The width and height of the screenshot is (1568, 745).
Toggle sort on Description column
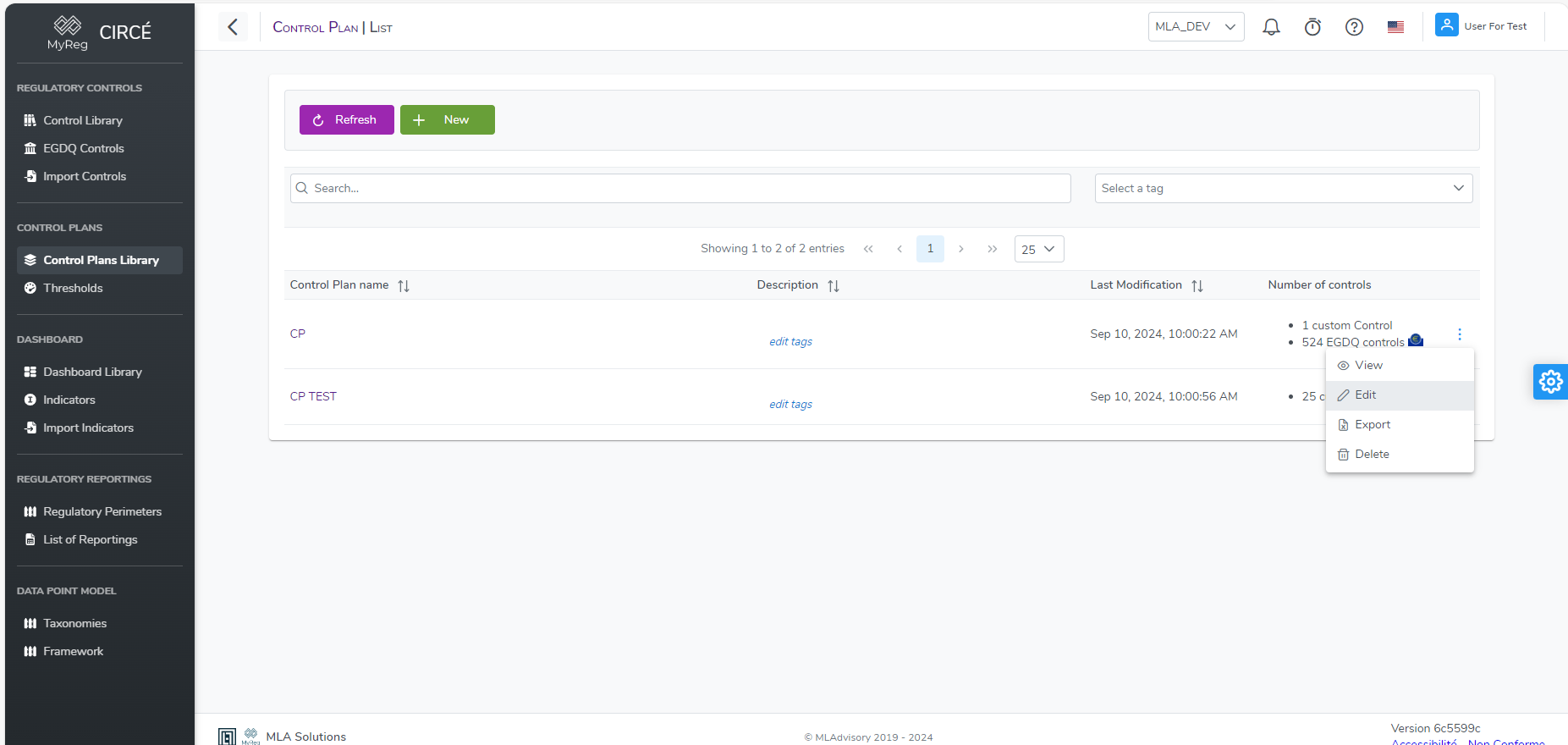pos(834,286)
